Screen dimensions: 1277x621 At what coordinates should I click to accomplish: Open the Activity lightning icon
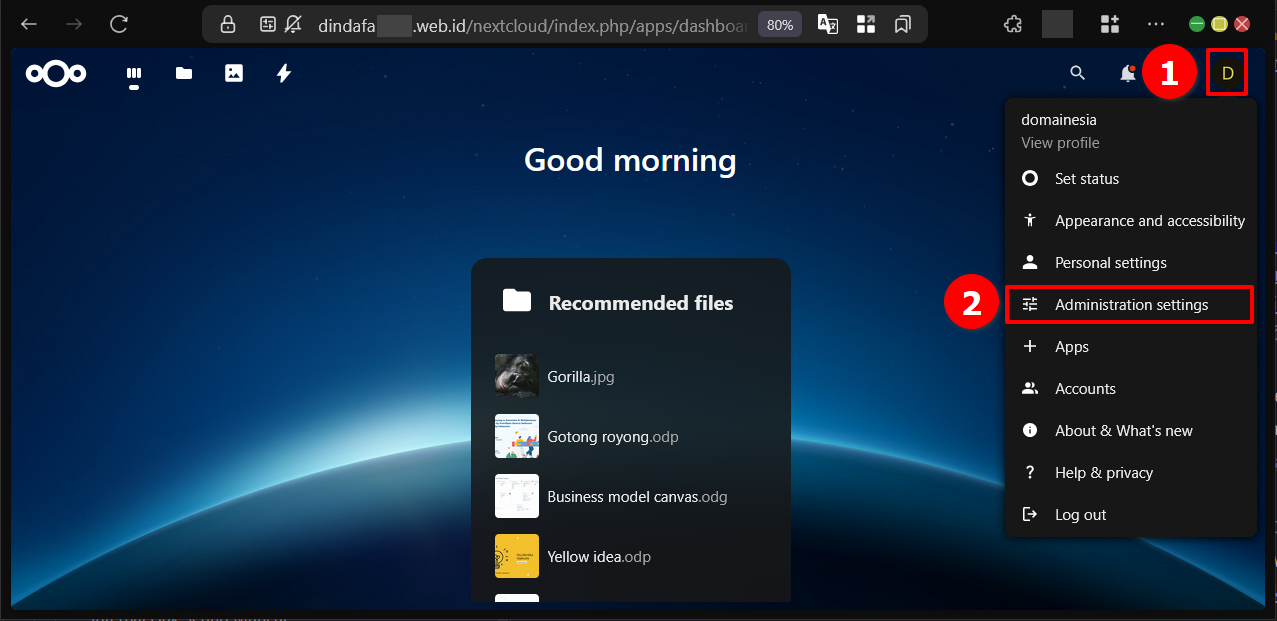(x=284, y=73)
